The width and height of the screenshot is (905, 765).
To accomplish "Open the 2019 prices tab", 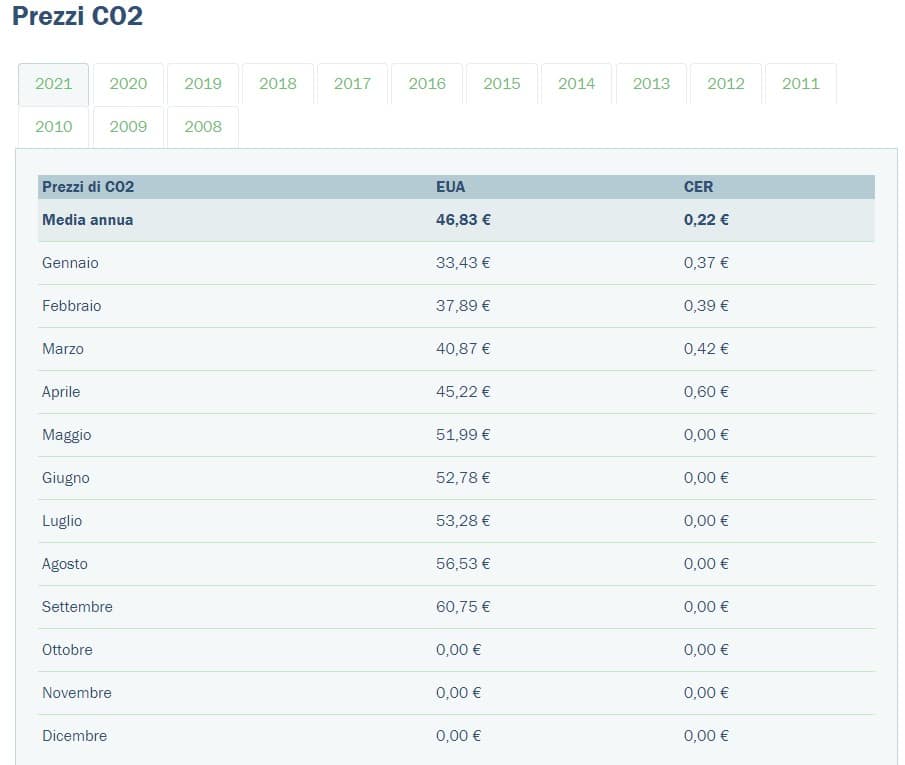I will coord(203,84).
